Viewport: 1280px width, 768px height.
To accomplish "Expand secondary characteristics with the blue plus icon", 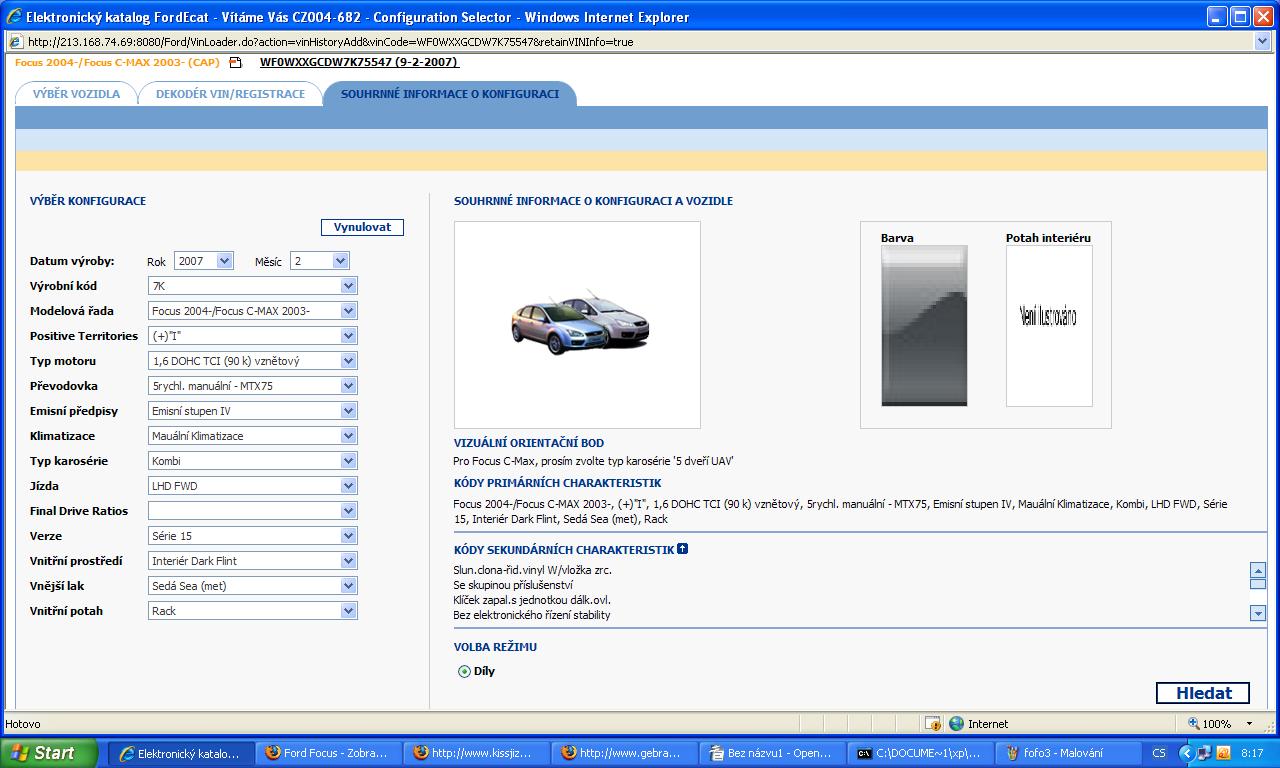I will coord(682,549).
